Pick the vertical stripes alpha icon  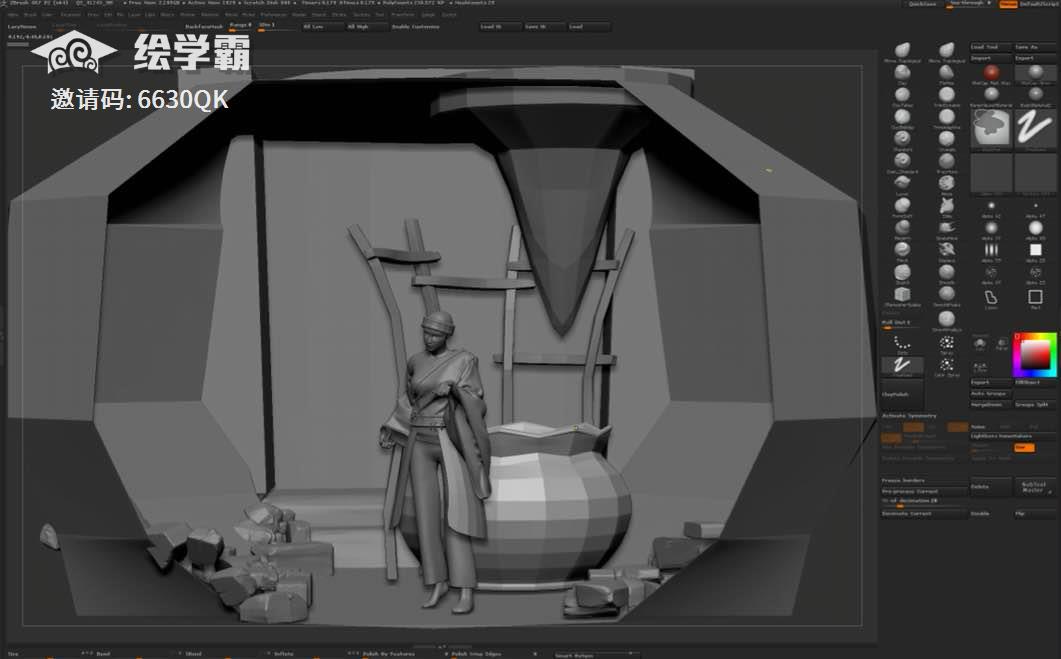point(991,250)
